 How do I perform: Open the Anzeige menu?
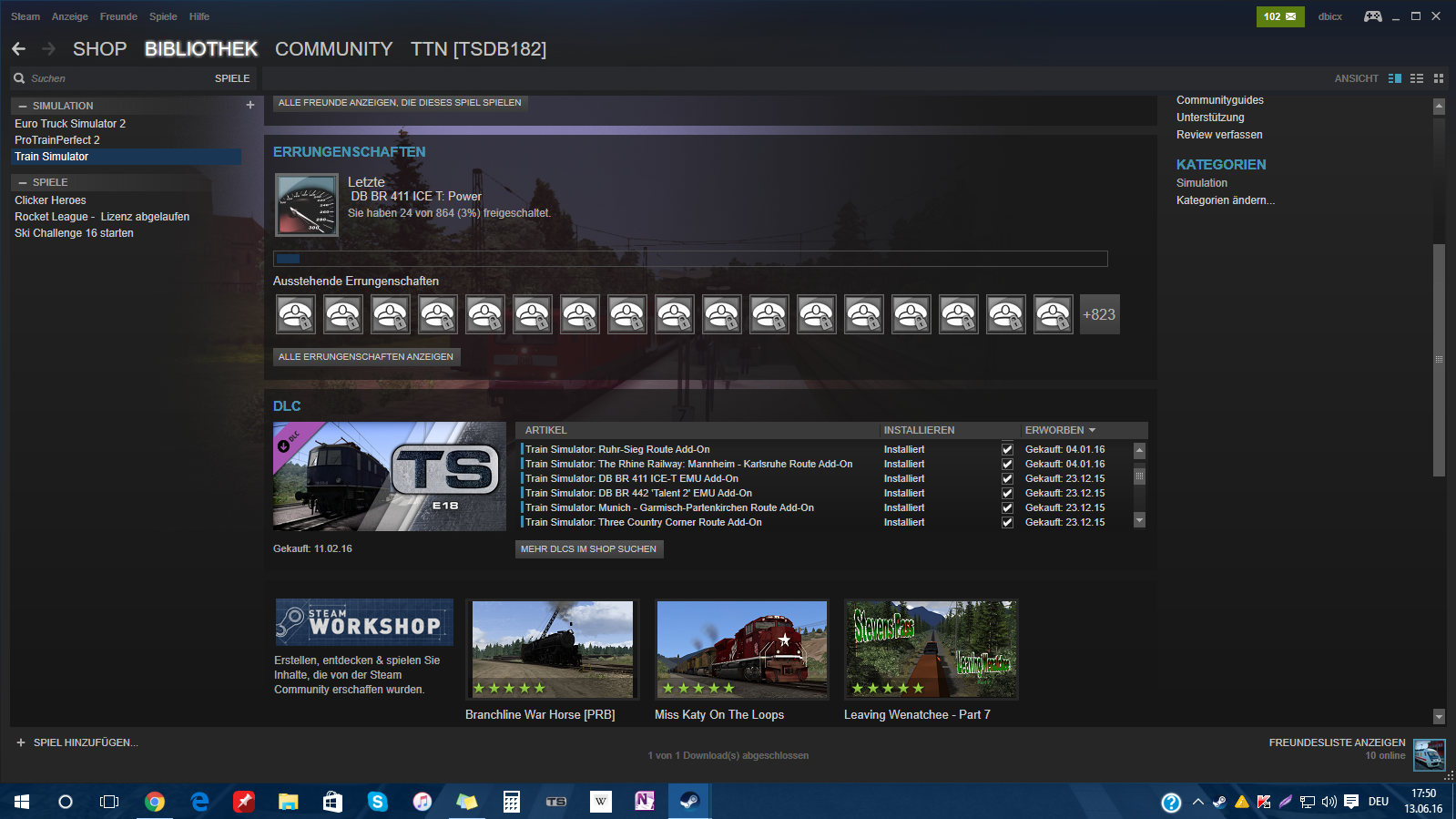70,16
